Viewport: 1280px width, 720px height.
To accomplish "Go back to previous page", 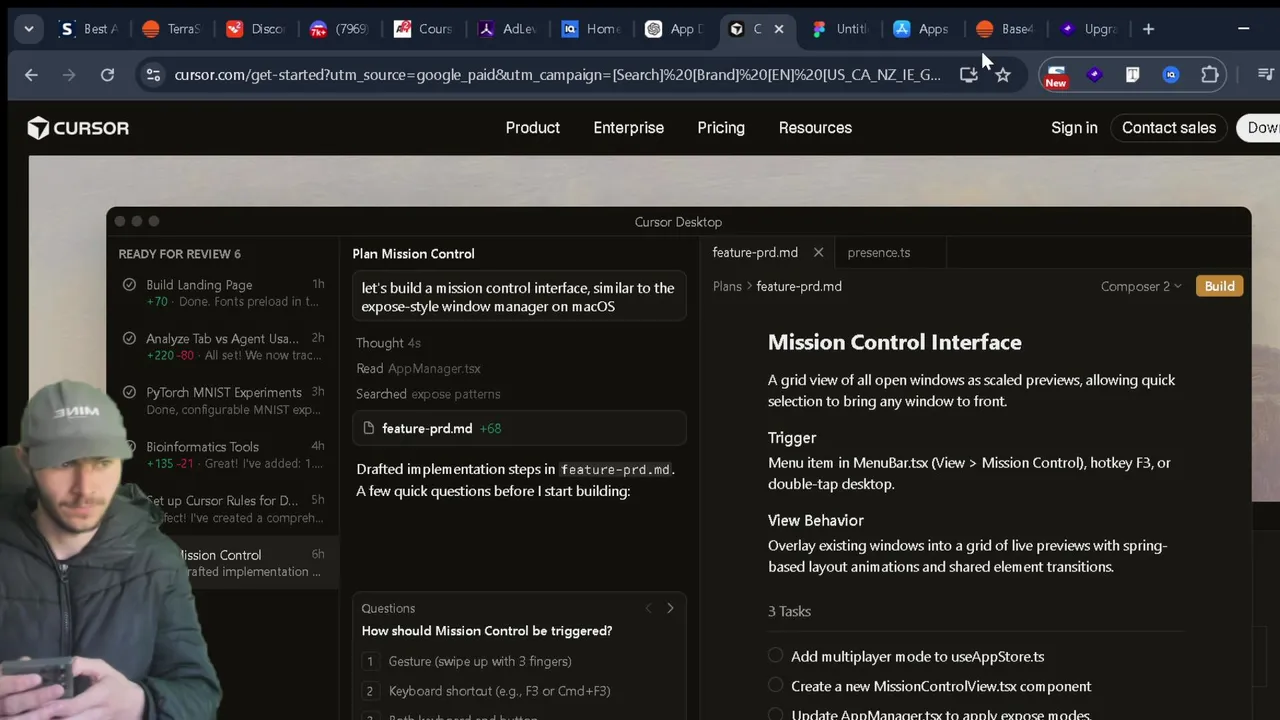I will pos(31,75).
